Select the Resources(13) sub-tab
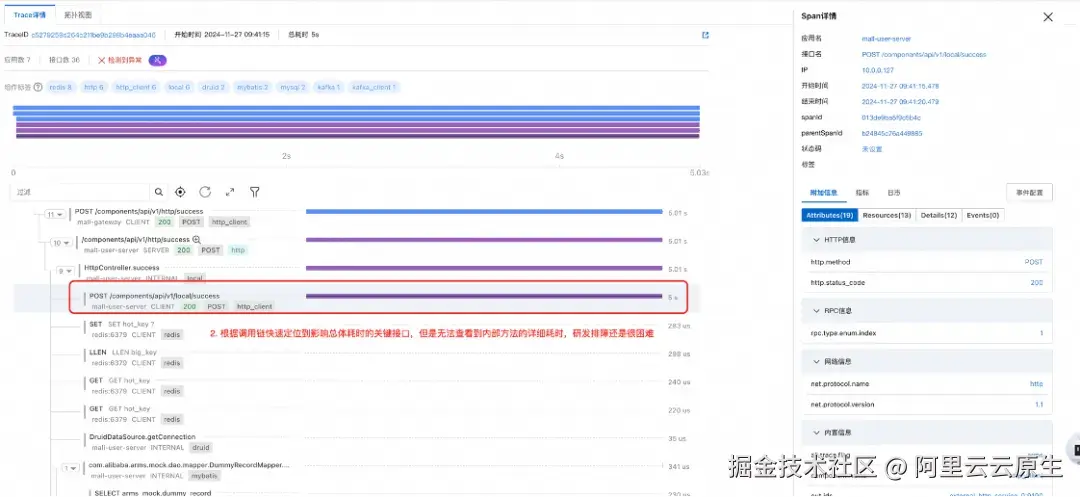This screenshot has height=497, width=1080. pyautogui.click(x=886, y=215)
